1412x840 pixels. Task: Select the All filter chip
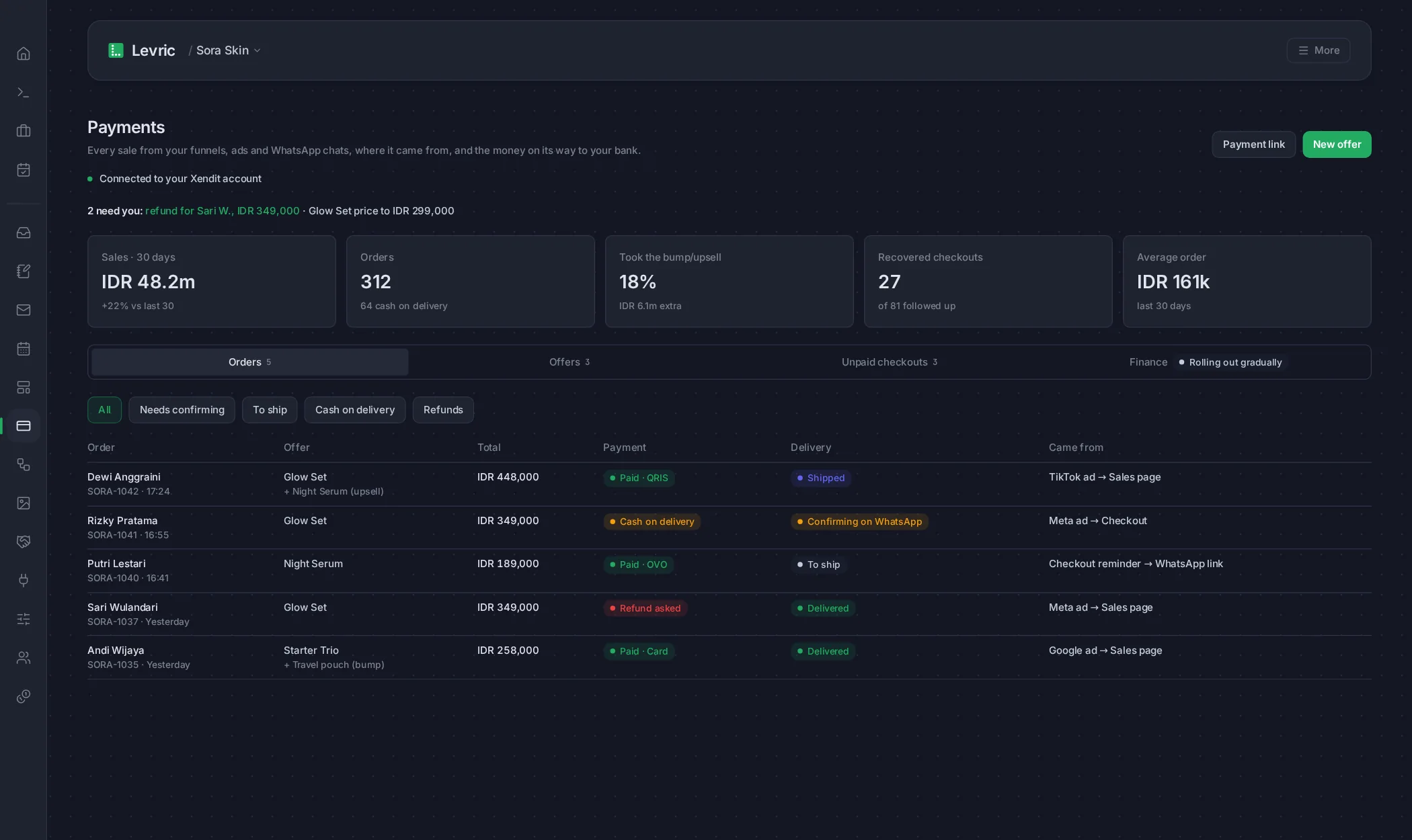click(104, 410)
